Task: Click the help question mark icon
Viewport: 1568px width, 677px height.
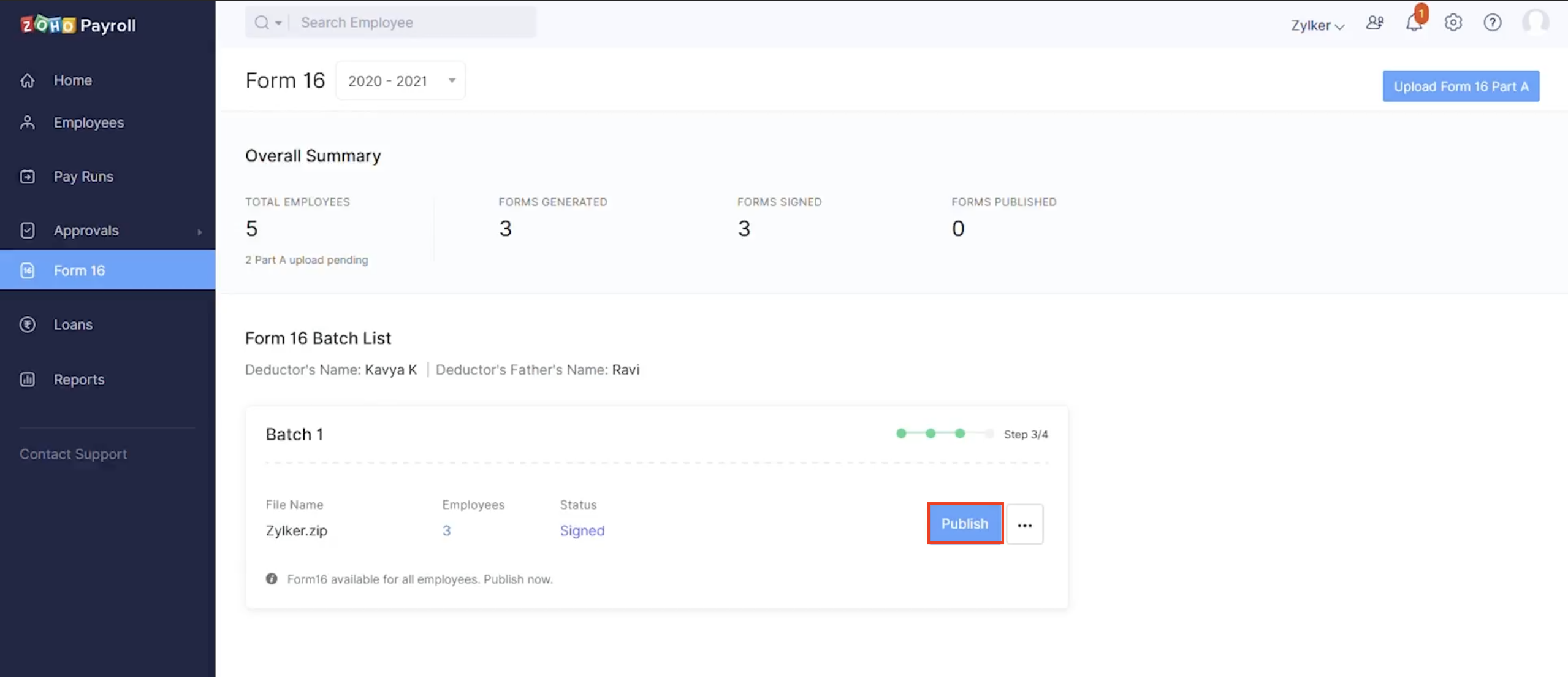Action: [x=1492, y=23]
